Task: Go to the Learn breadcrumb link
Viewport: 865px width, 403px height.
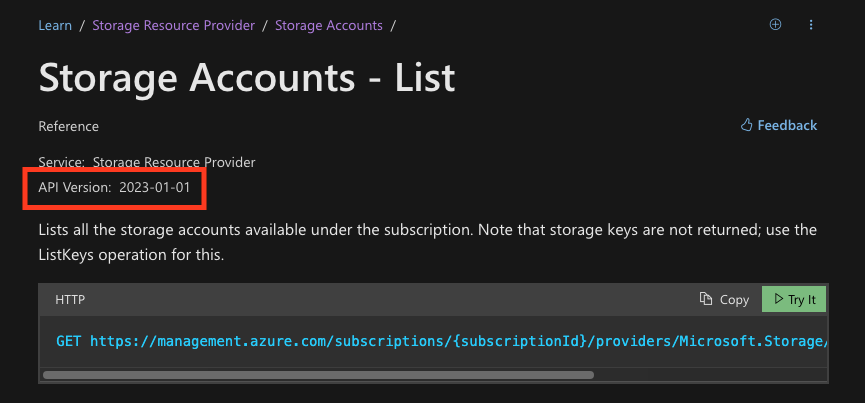Action: (55, 25)
